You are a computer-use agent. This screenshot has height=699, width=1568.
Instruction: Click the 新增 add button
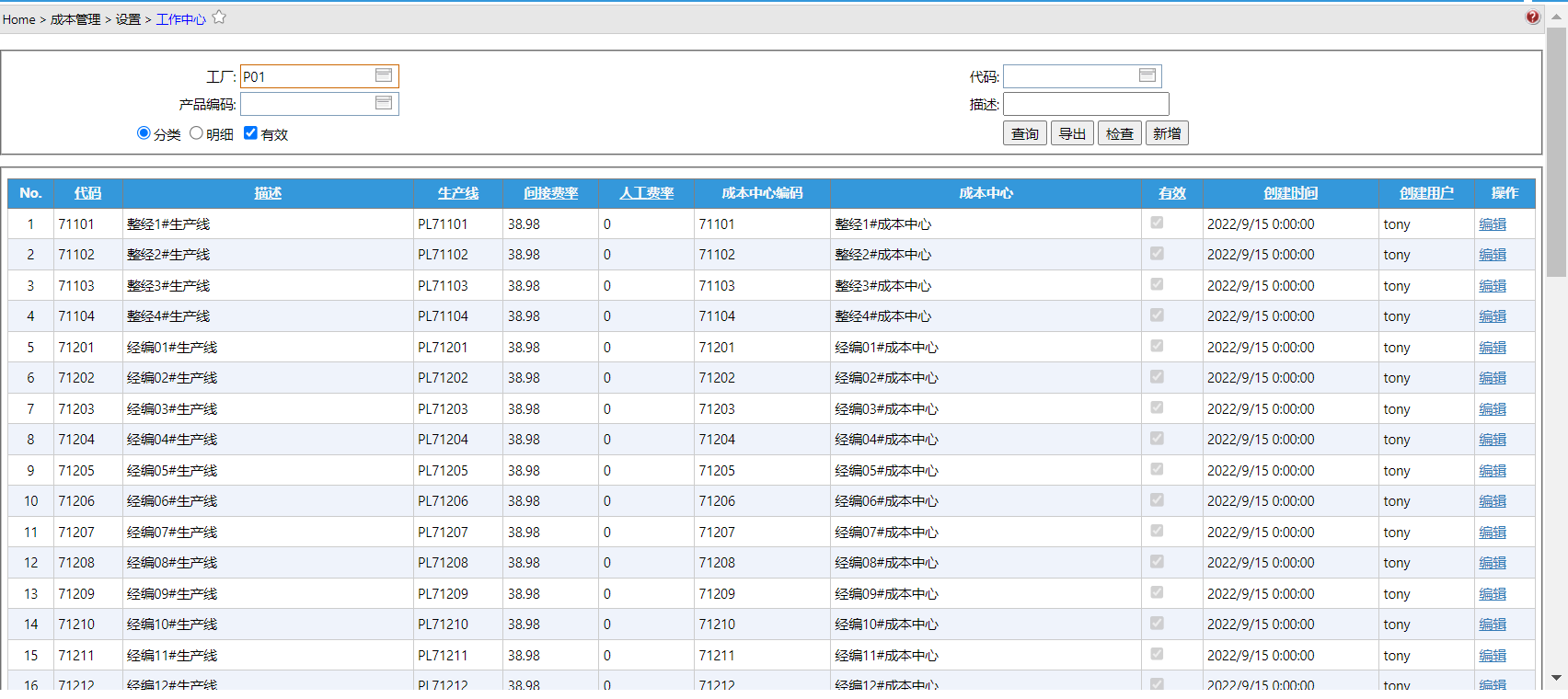click(x=1167, y=133)
